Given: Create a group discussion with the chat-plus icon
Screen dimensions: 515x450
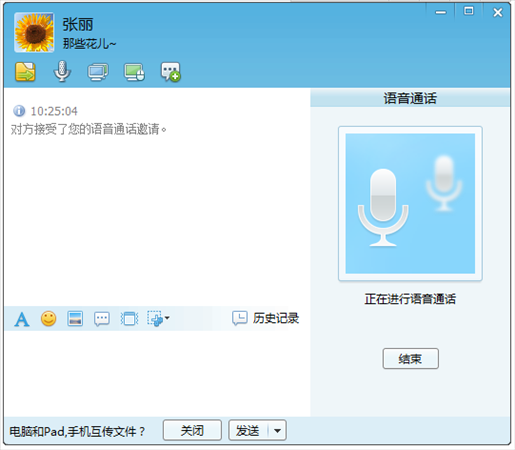Looking at the screenshot, I should pos(171,72).
